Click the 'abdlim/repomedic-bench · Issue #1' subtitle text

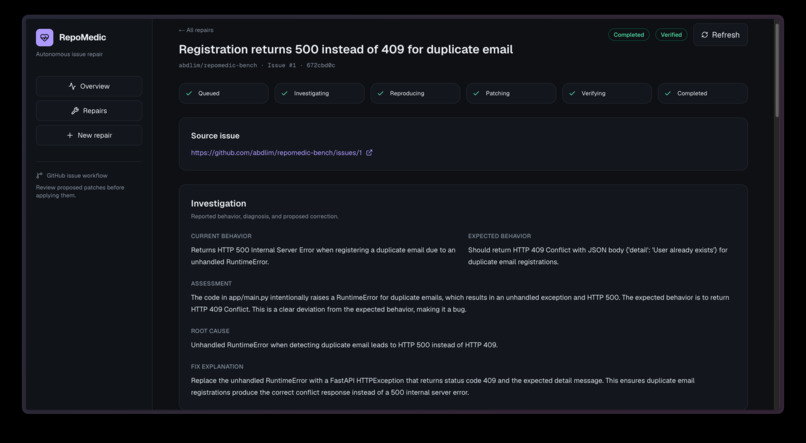click(x=257, y=66)
